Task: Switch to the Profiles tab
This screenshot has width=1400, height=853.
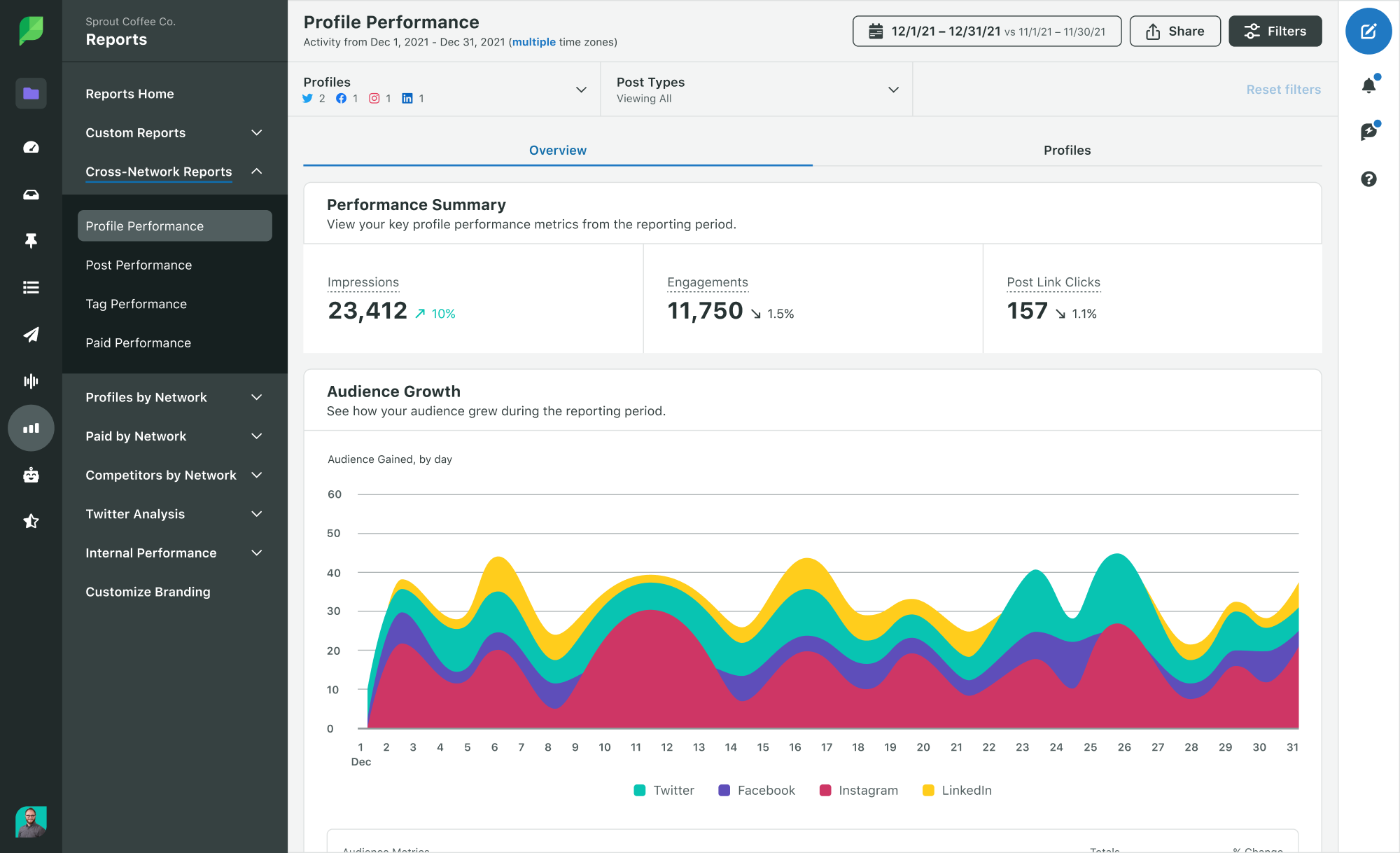Action: pyautogui.click(x=1067, y=149)
